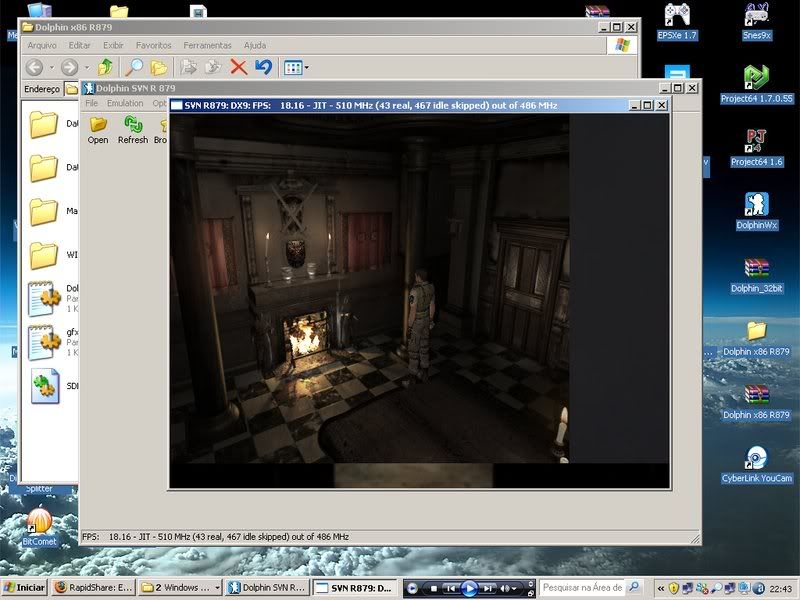Open the BitComet desktop shortcut
The height and width of the screenshot is (600, 800).
[39, 528]
